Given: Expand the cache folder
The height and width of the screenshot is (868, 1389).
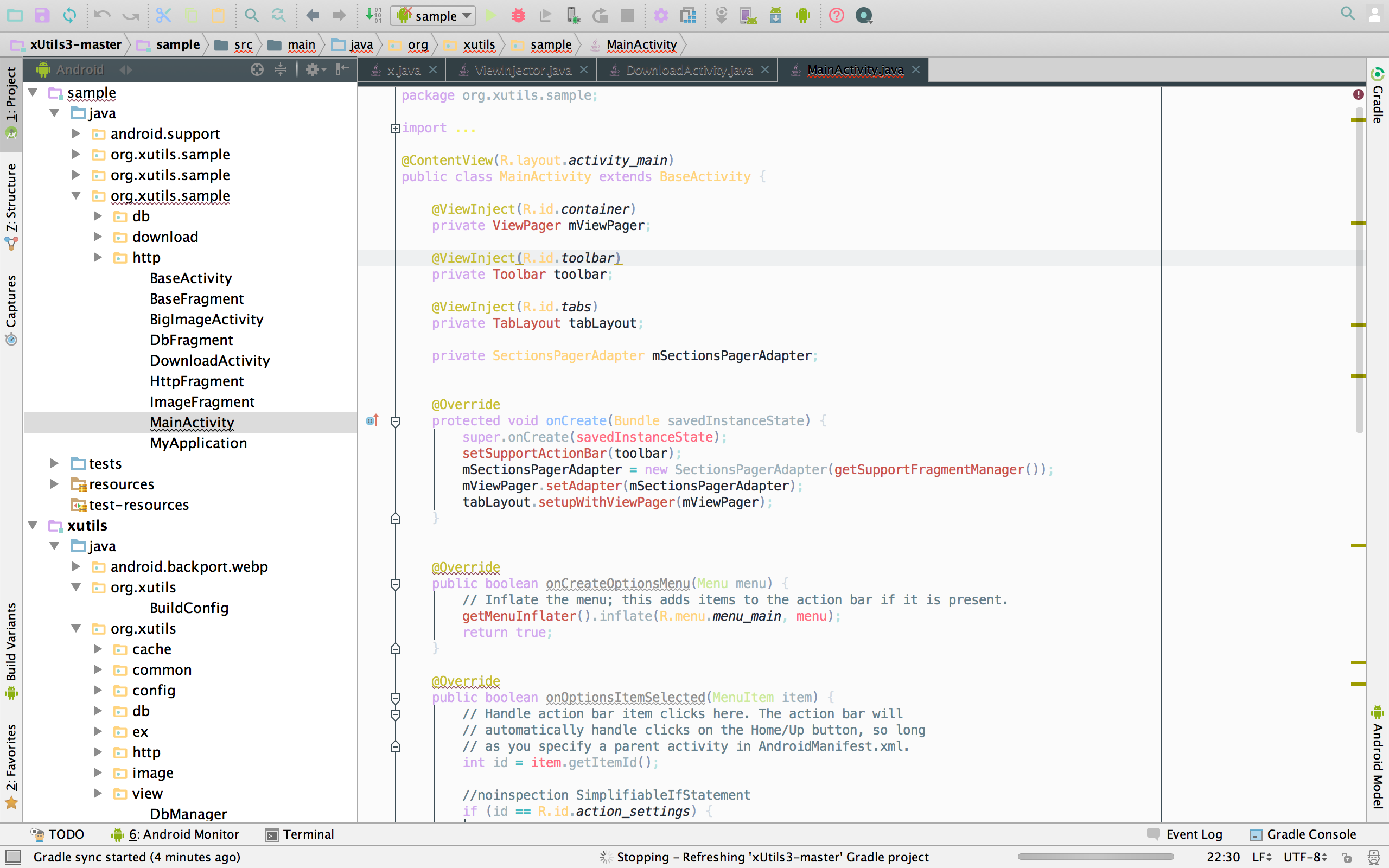Looking at the screenshot, I should coord(98,649).
